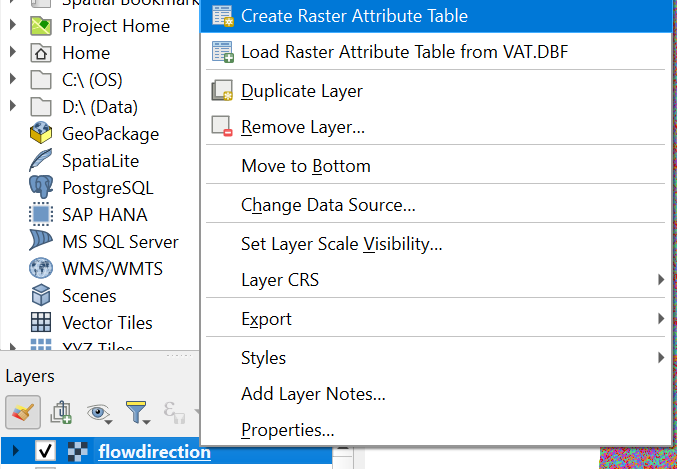Click the Layers panel title
The image size is (677, 469).
[30, 376]
